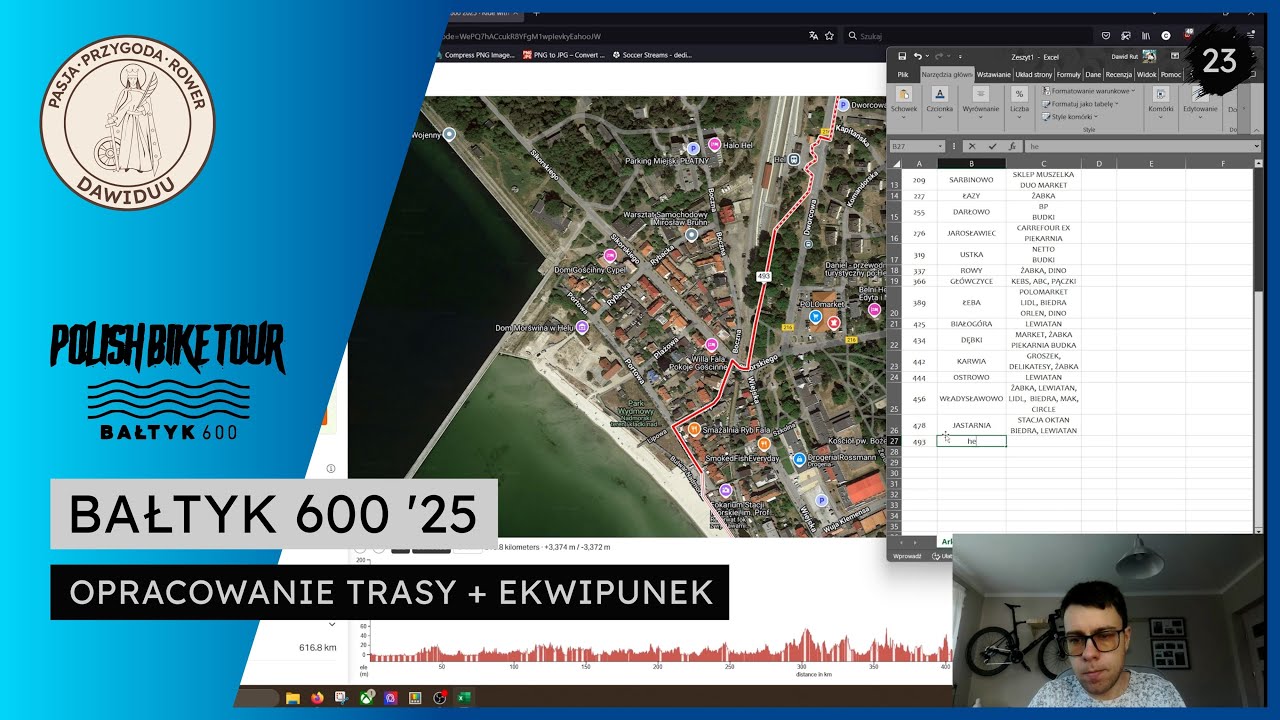Click the Xbox taskbar icon
Viewport: 1280px width, 720px height.
(x=367, y=698)
